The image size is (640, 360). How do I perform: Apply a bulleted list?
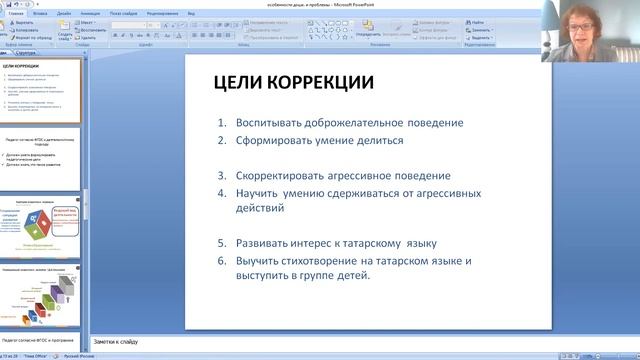195,25
